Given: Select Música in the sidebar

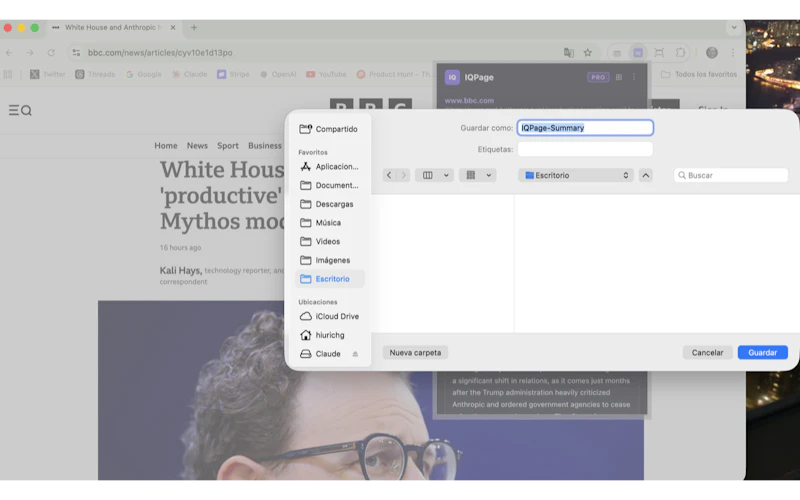Looking at the screenshot, I should [x=330, y=222].
